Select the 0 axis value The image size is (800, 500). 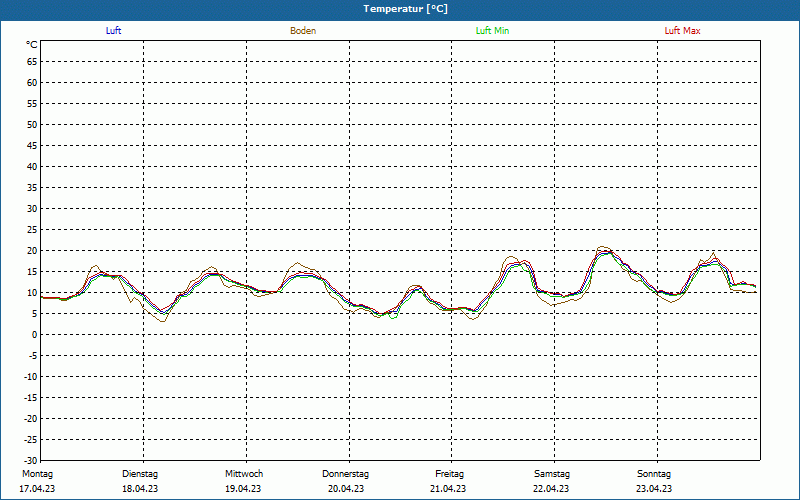(35, 335)
